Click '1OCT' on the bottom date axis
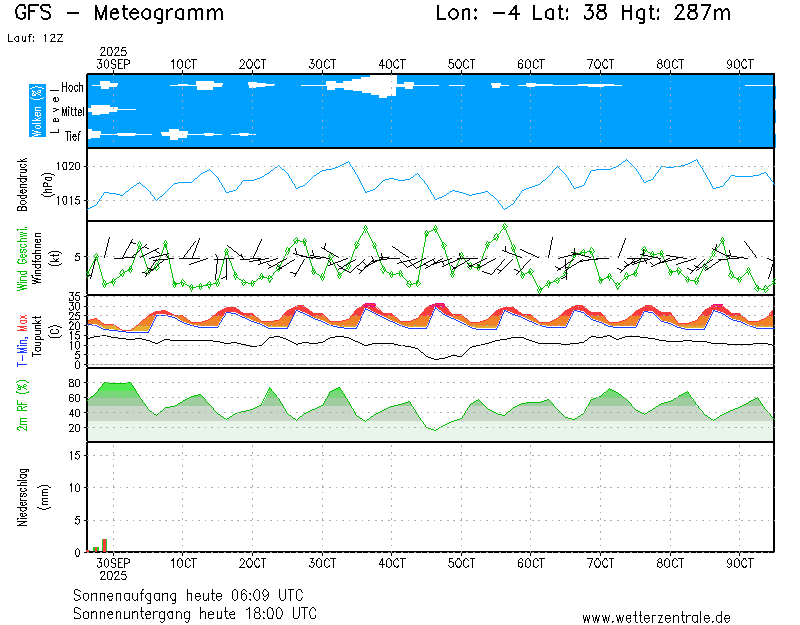This screenshot has height=625, width=800. 183,563
